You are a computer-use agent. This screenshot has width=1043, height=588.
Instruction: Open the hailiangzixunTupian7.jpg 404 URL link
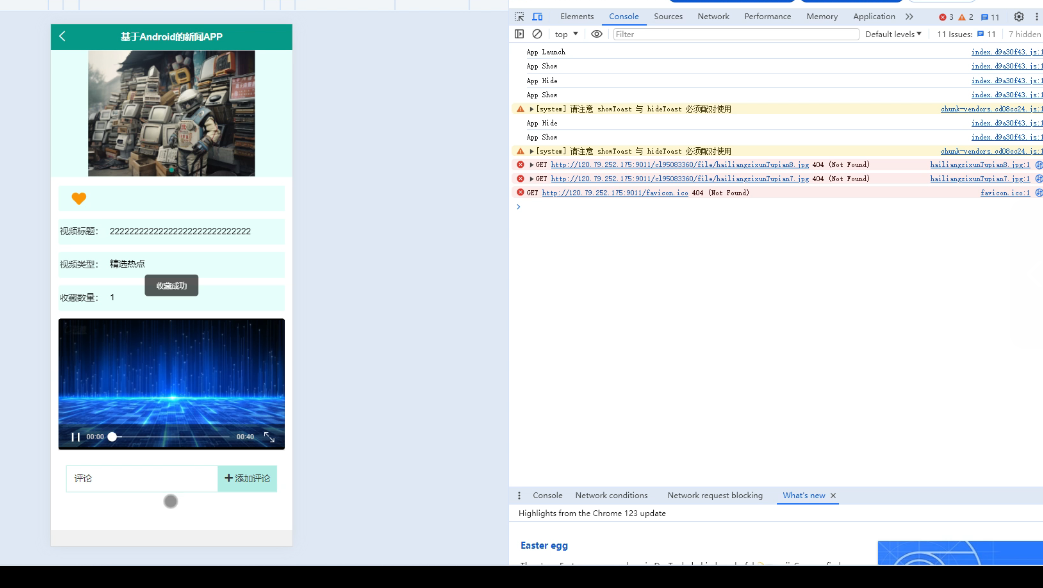pos(680,179)
